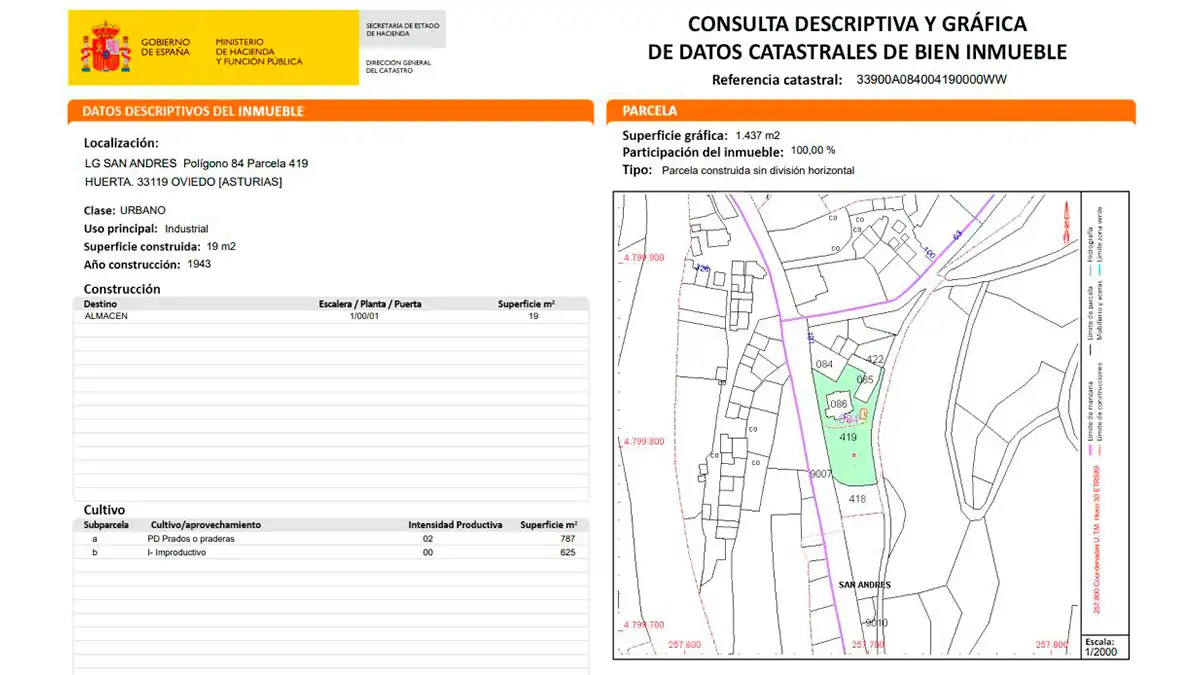
Task: Click the 'Construcción' section heading
Action: coord(122,289)
